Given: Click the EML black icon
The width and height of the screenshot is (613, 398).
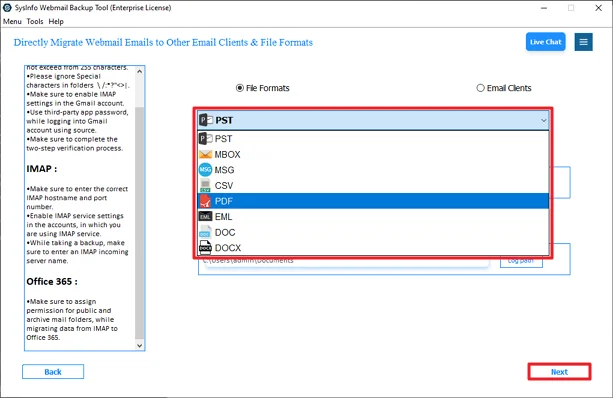Looking at the screenshot, I should click(x=205, y=217).
